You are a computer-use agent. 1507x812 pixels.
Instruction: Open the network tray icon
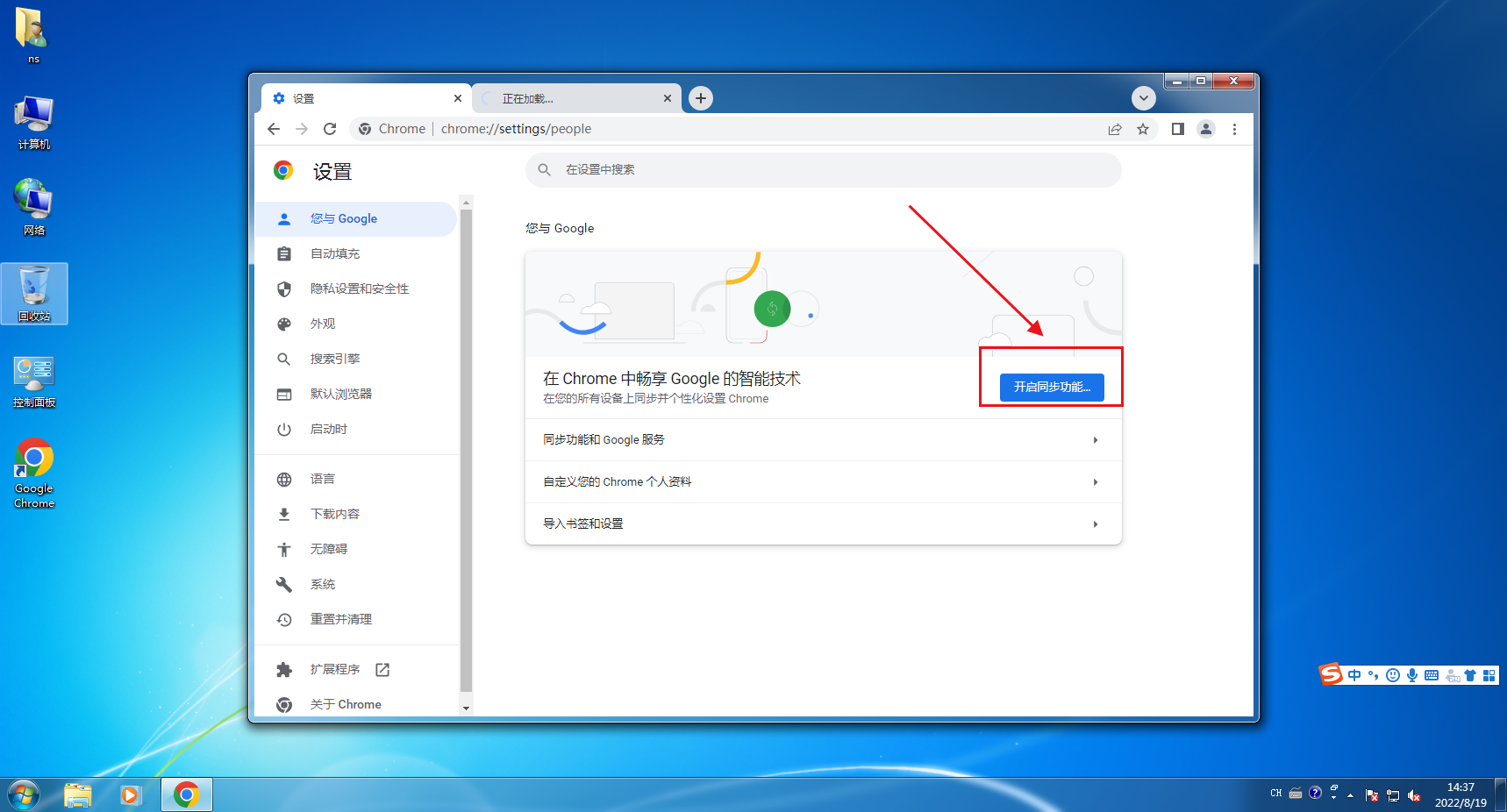point(1393,795)
